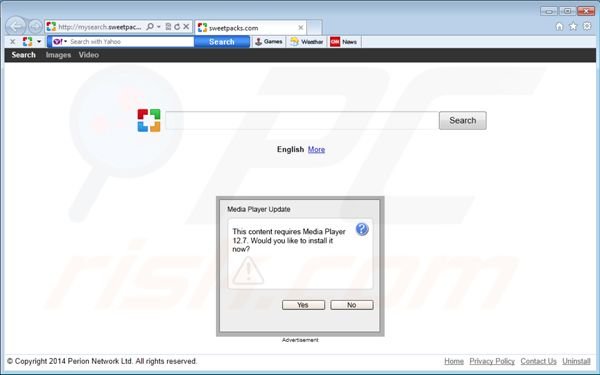Refresh the page with the reload icon
The height and width of the screenshot is (375, 600).
[x=177, y=27]
